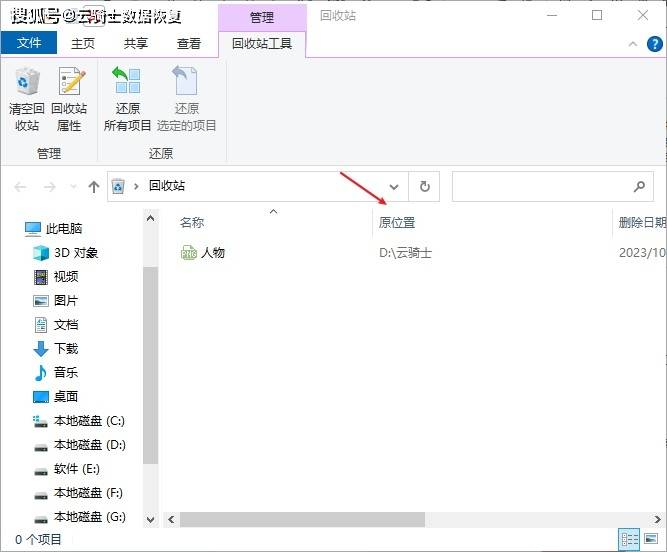Open 文档 folder in sidebar
Image resolution: width=667 pixels, height=552 pixels.
[x=56, y=325]
